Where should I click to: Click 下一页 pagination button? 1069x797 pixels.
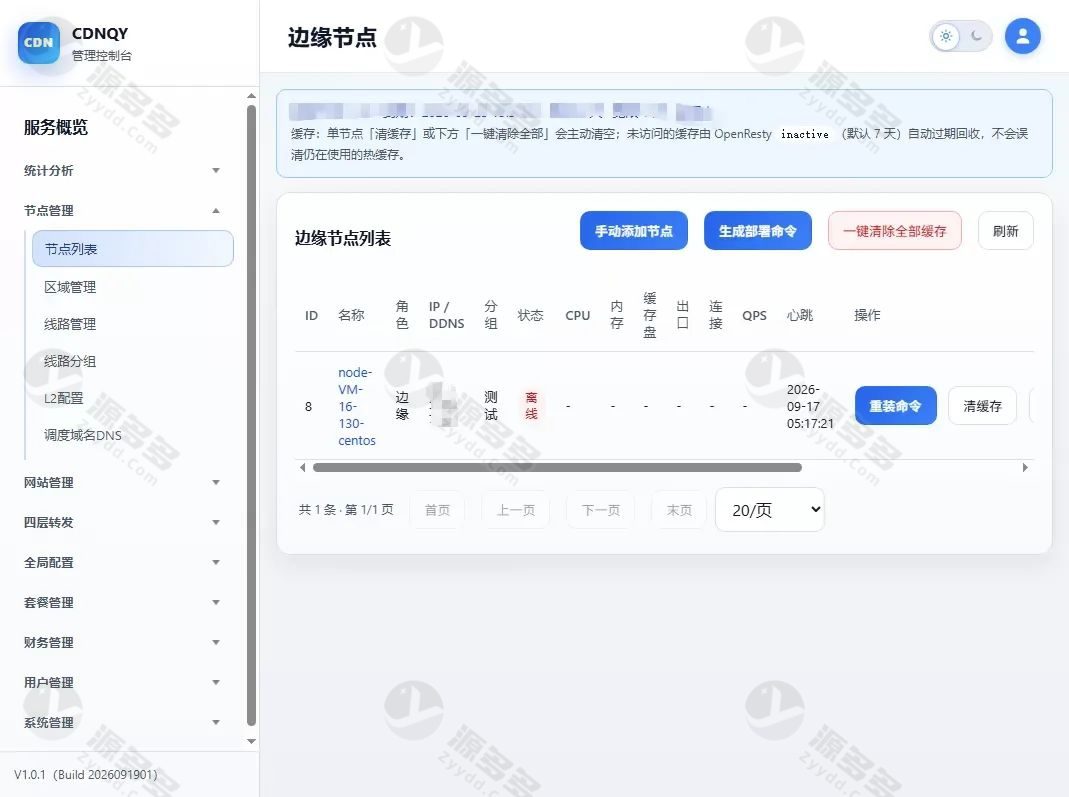point(601,510)
